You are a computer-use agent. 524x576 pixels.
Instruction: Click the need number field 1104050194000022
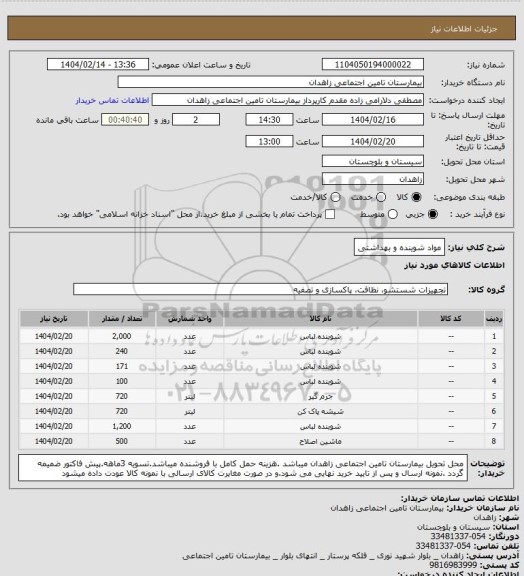[x=373, y=65]
